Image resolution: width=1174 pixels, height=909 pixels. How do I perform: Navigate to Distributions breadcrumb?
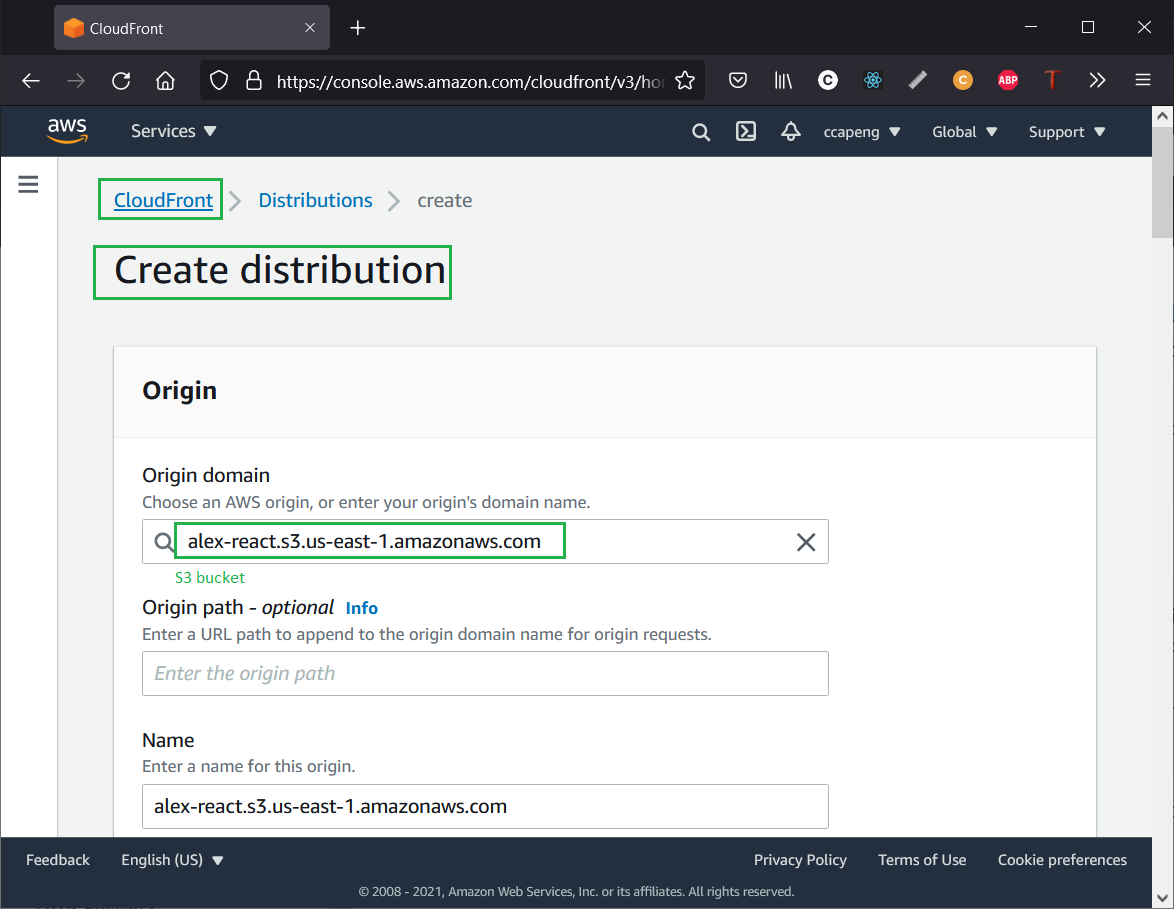coord(315,200)
